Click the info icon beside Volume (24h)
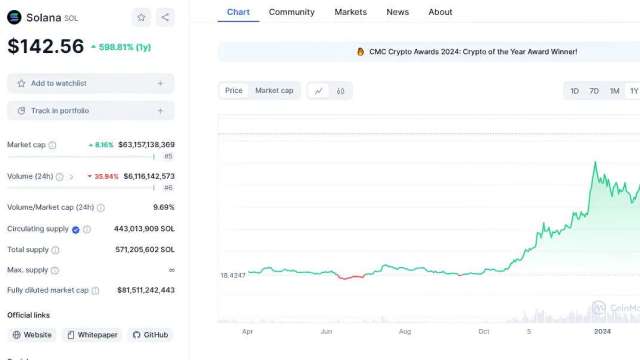 (x=60, y=177)
